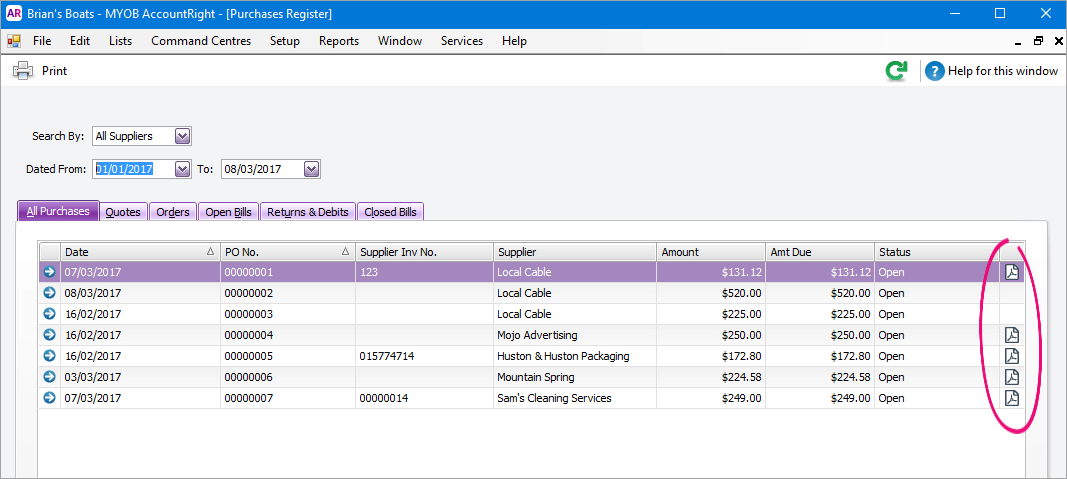
Task: Expand the Search By suppliers dropdown
Action: coord(182,136)
